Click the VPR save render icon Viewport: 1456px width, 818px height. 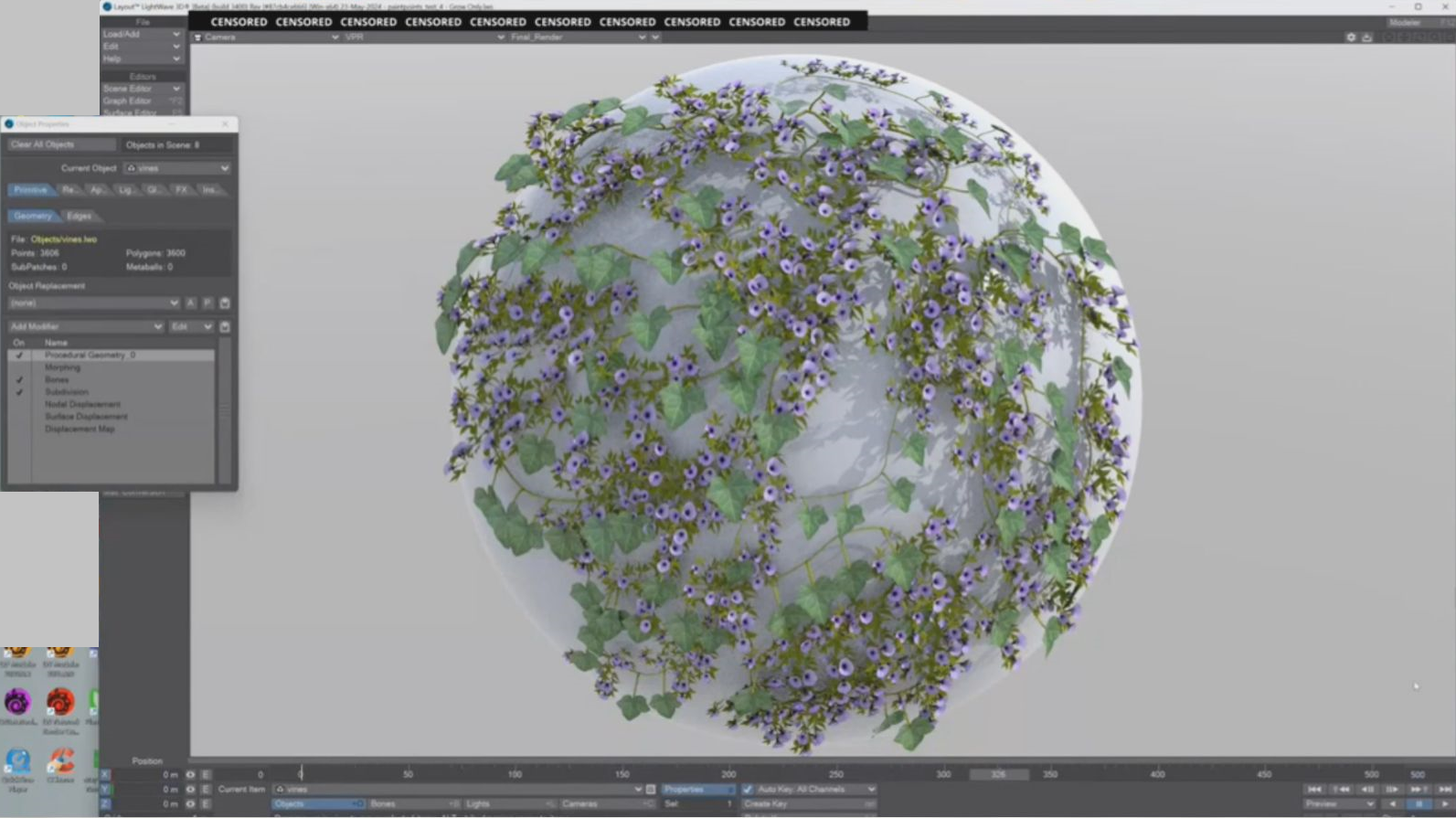1366,37
